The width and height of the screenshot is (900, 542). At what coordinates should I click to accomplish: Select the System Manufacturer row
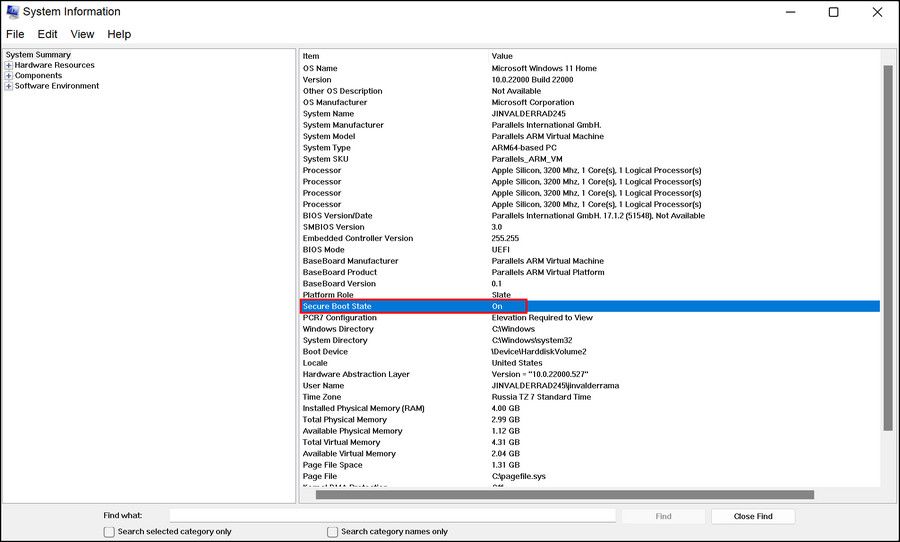coord(590,125)
